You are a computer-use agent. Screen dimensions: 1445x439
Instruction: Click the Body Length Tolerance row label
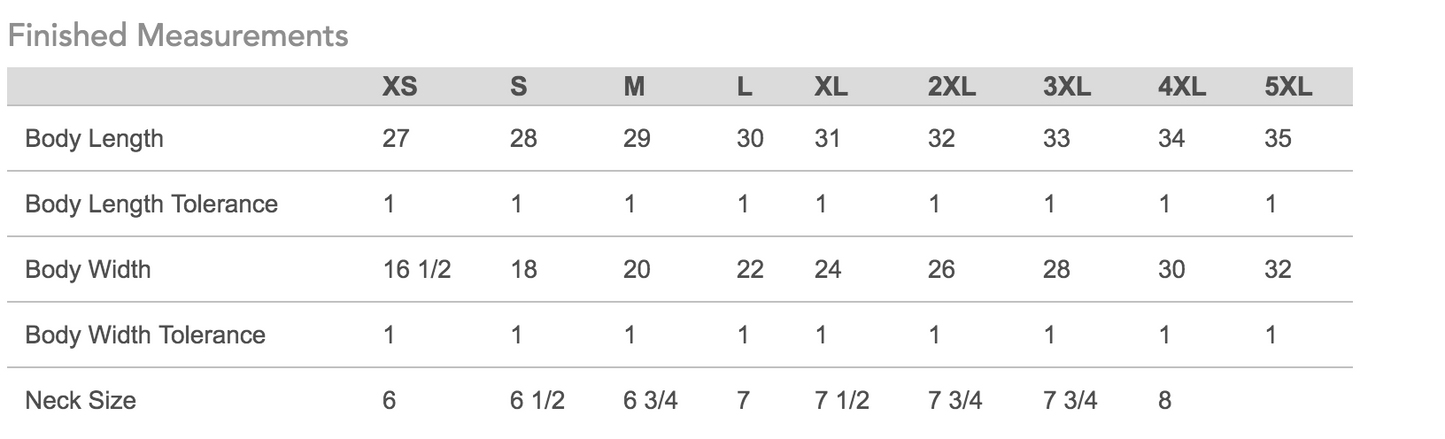(x=151, y=204)
